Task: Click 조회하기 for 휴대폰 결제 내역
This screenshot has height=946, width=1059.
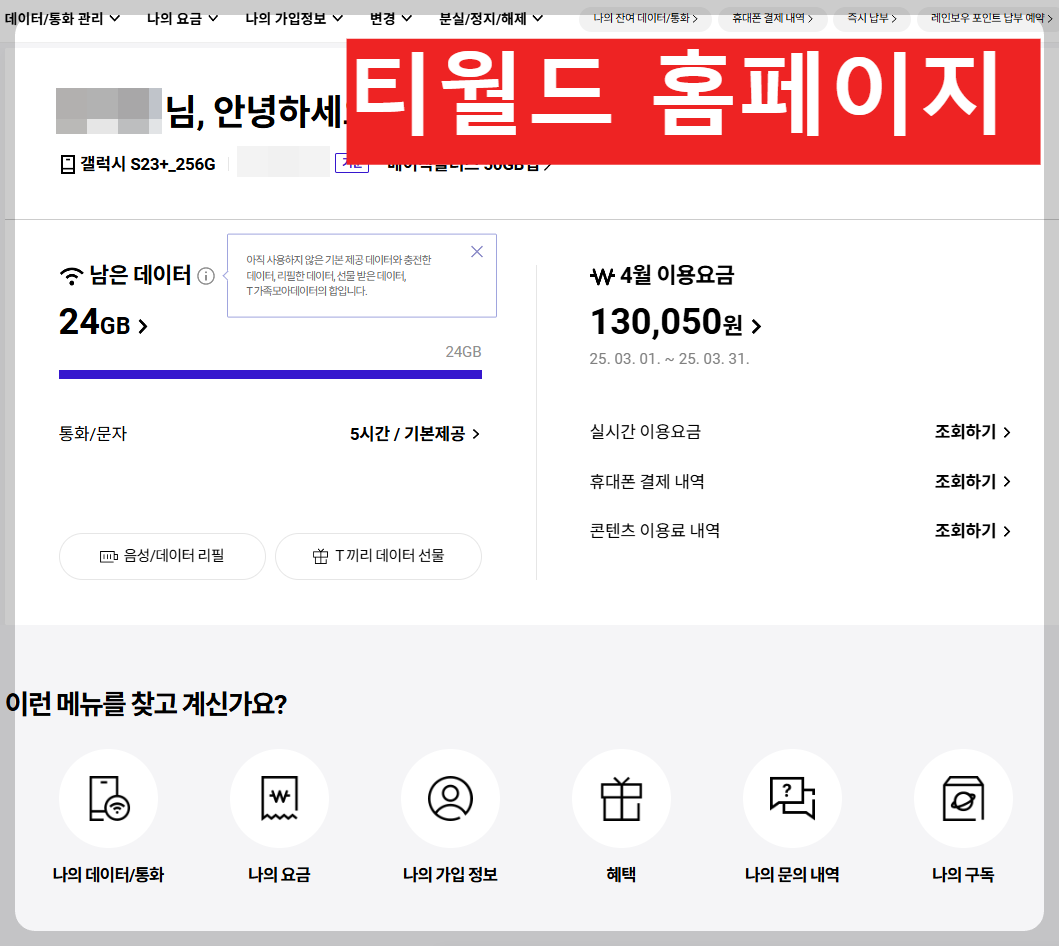Action: tap(973, 481)
